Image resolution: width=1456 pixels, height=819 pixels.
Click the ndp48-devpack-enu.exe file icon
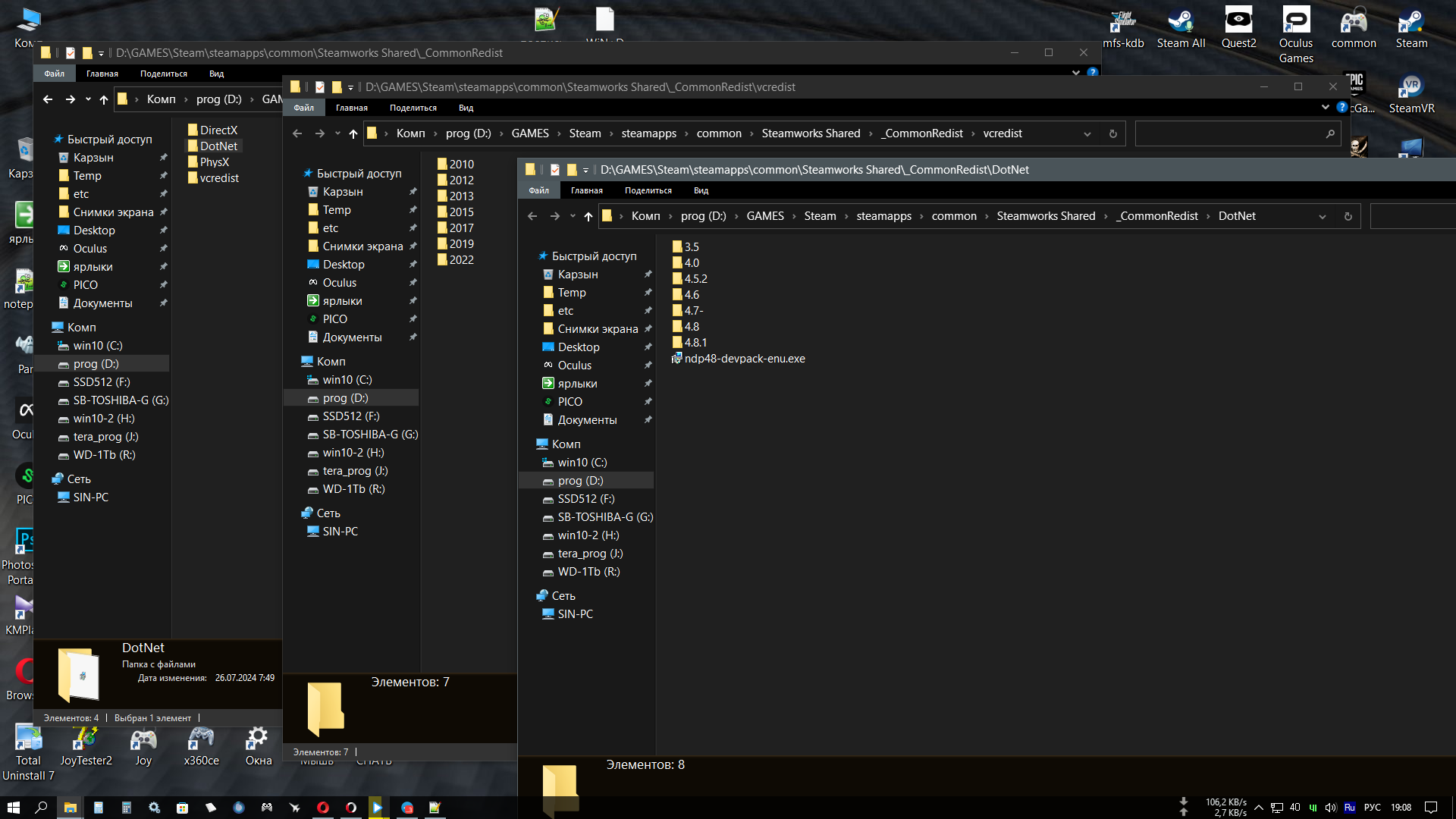[677, 359]
